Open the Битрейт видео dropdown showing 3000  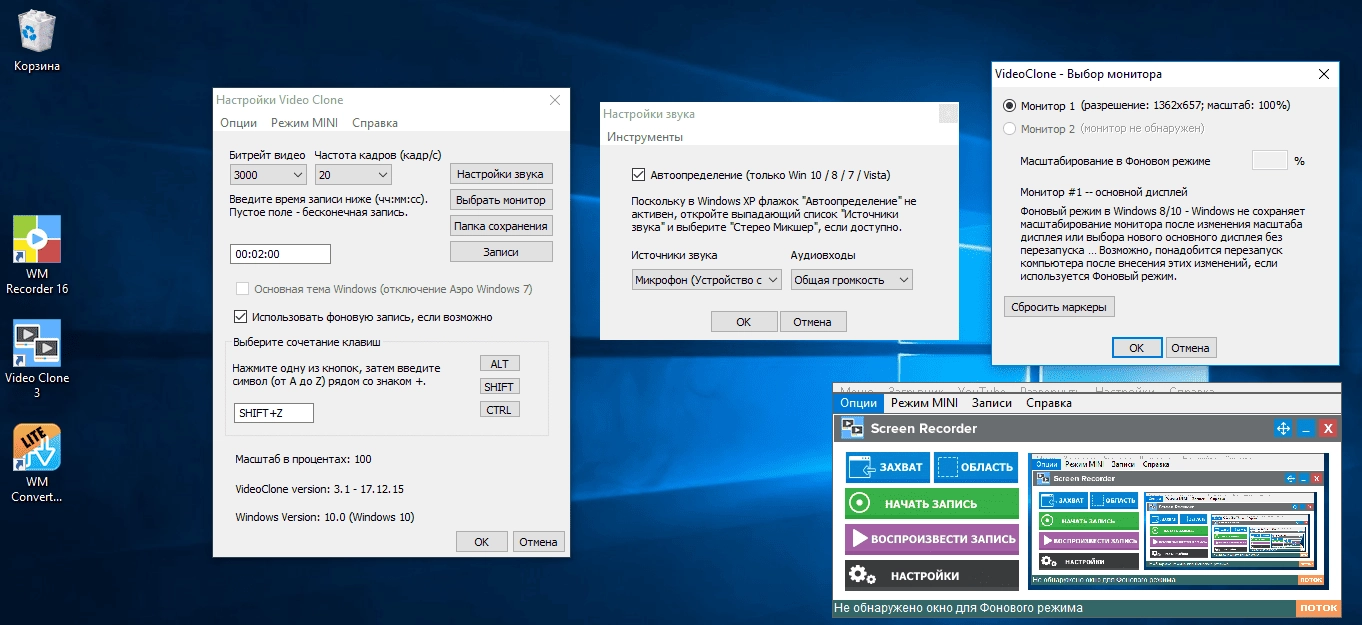coord(268,174)
